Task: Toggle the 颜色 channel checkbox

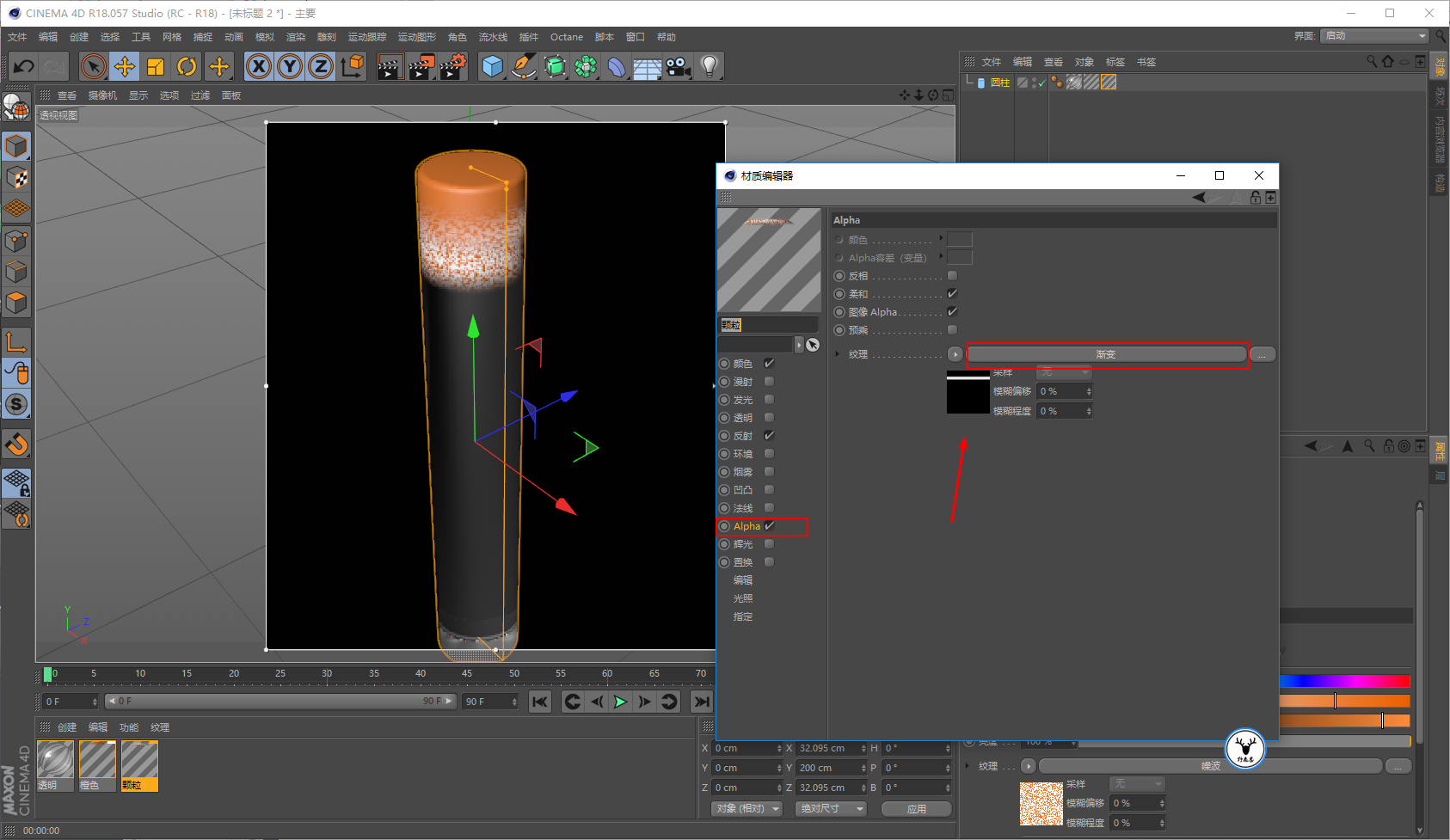Action: click(770, 364)
